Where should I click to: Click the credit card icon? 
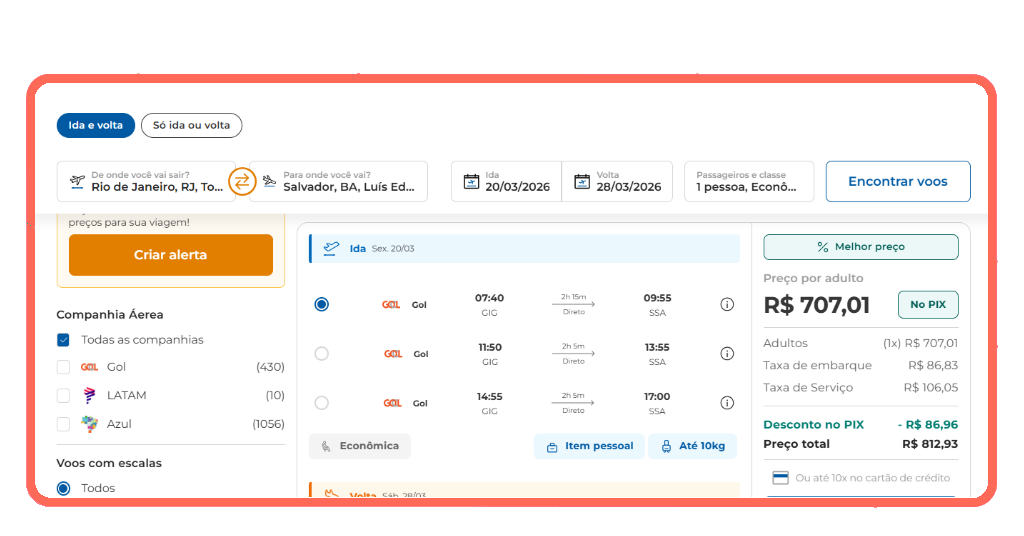(780, 478)
